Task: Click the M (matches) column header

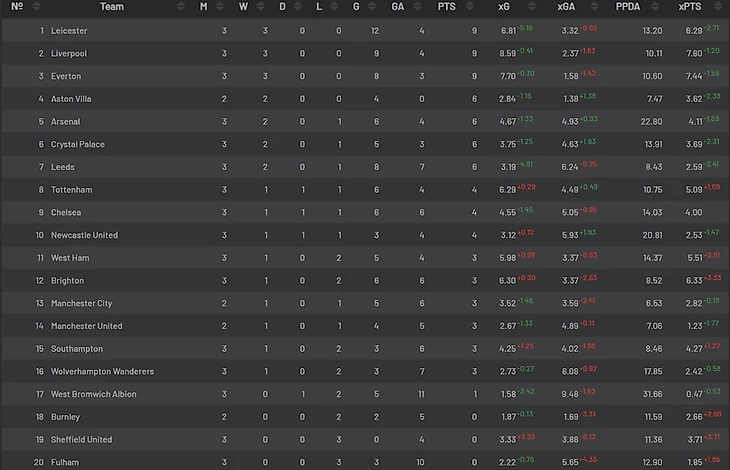Action: (x=204, y=7)
